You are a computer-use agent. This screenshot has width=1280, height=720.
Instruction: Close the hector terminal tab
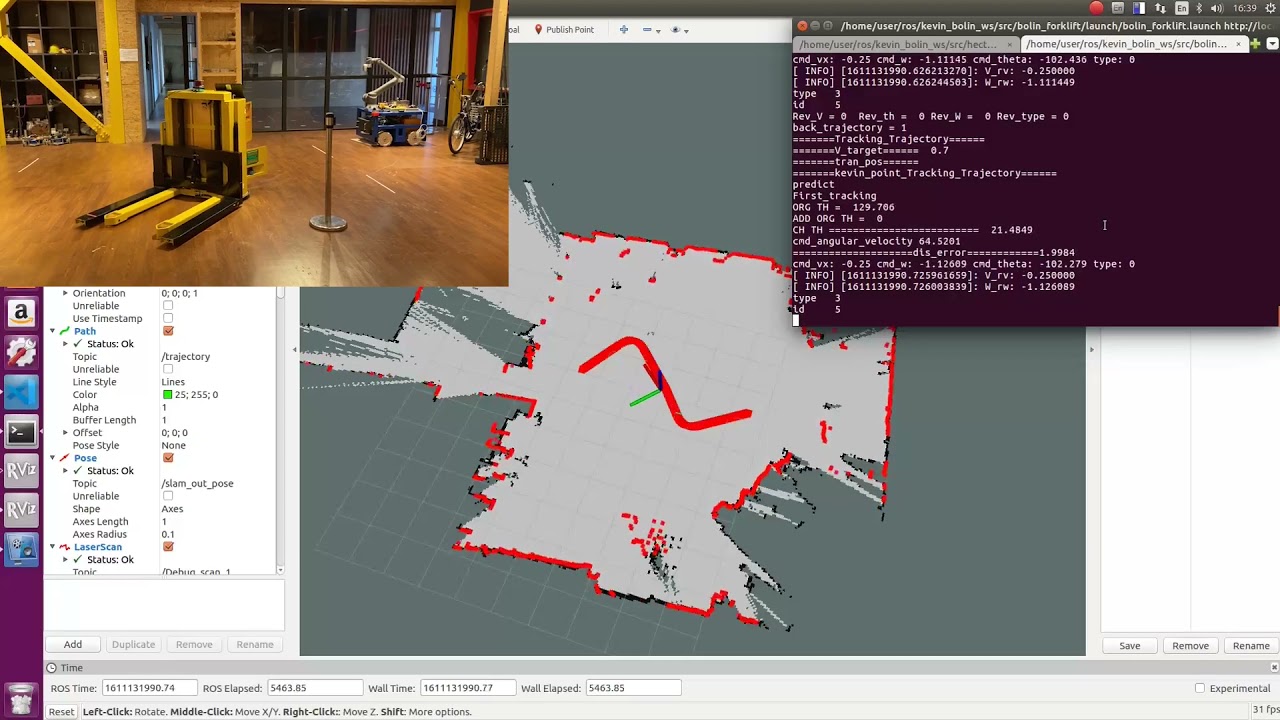click(x=1009, y=44)
